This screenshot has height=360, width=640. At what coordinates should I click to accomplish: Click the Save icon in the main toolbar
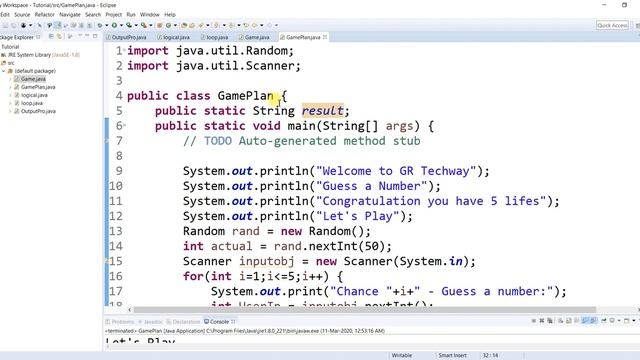(x=5, y=25)
